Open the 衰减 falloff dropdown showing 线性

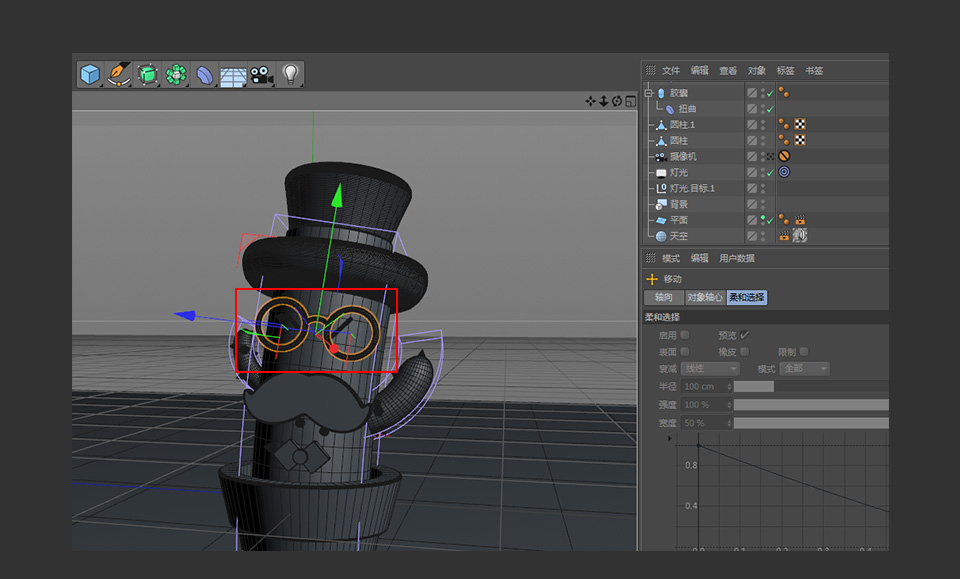(x=710, y=367)
